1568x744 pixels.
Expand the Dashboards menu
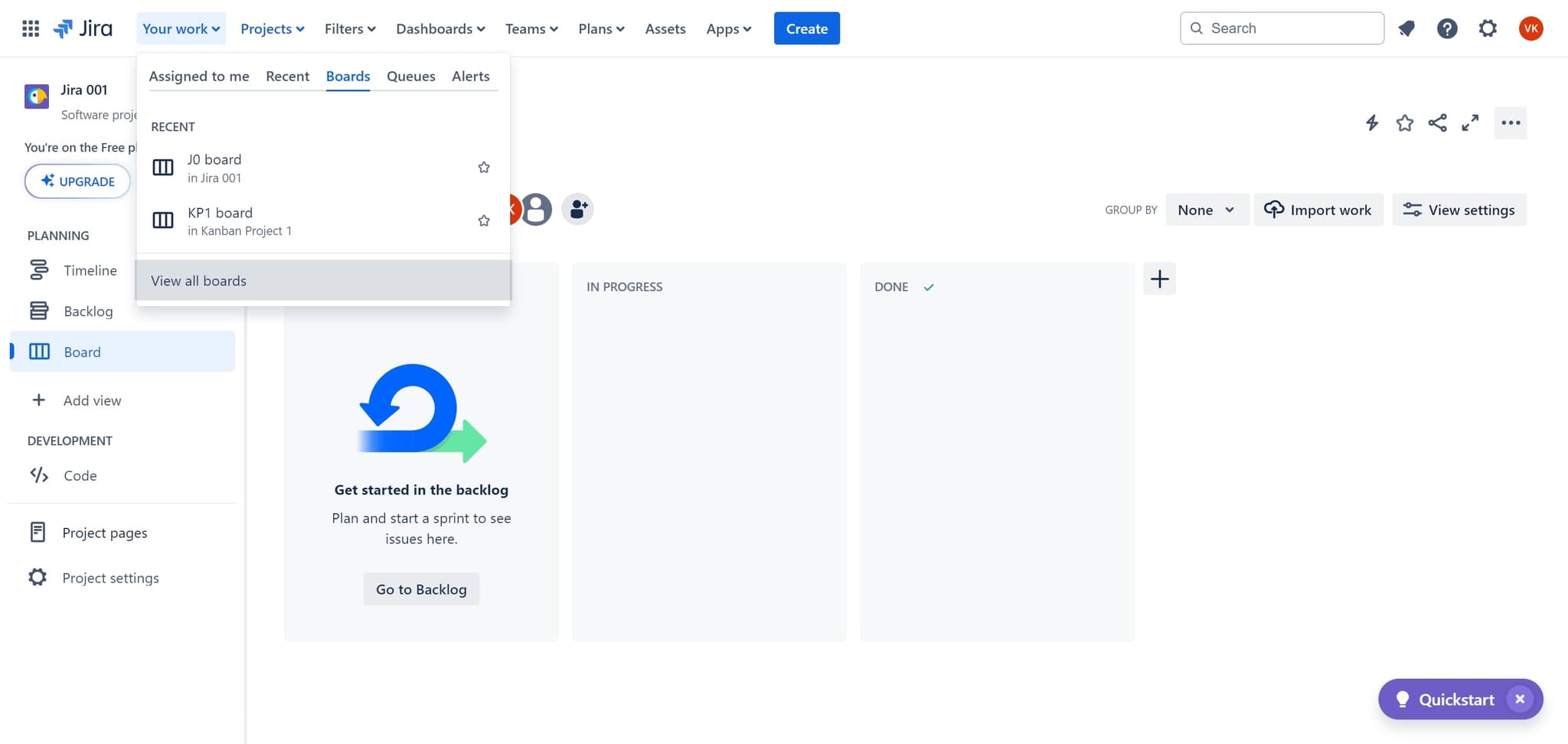(x=440, y=28)
